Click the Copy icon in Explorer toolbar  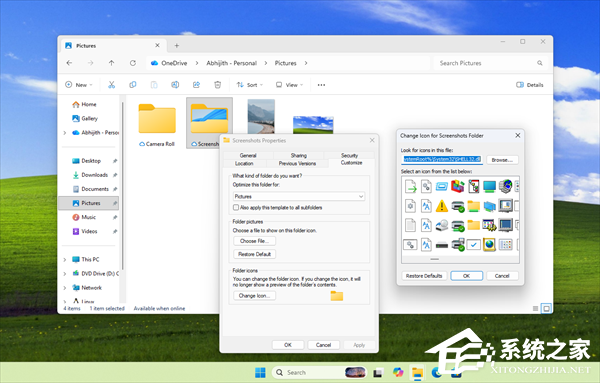tap(133, 85)
